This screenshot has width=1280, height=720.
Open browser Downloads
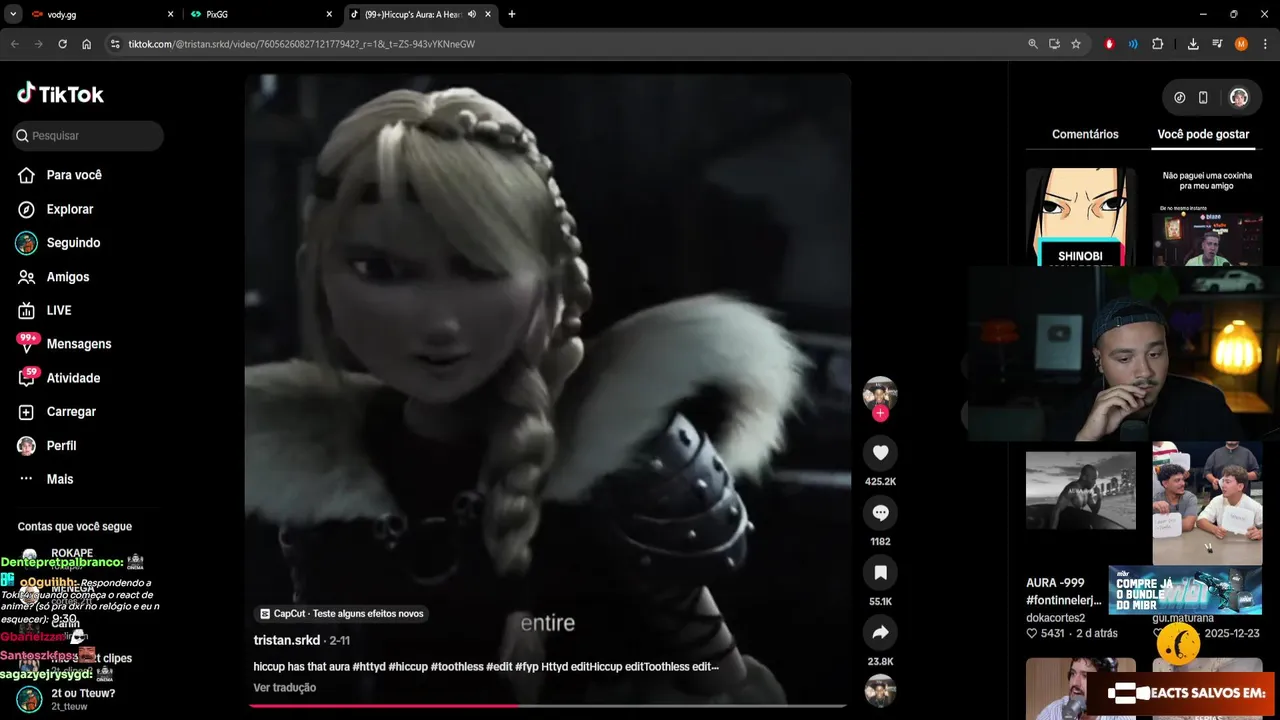tap(1193, 44)
